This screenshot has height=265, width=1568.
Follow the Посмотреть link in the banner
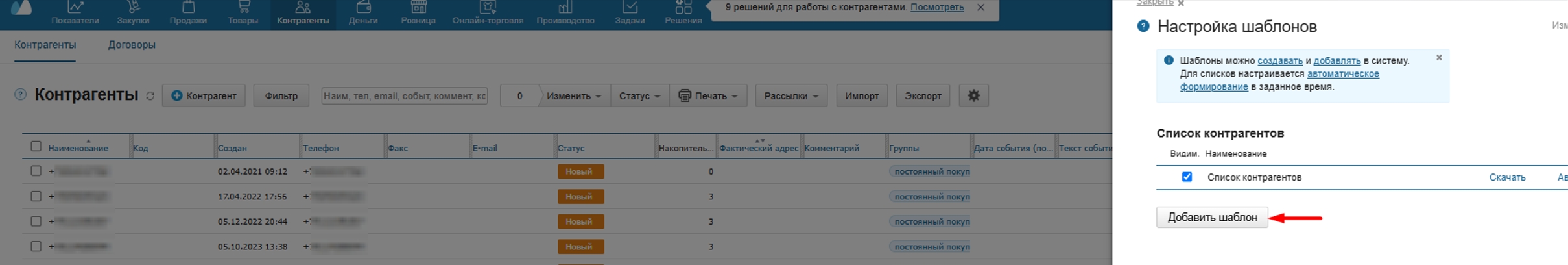tap(937, 8)
